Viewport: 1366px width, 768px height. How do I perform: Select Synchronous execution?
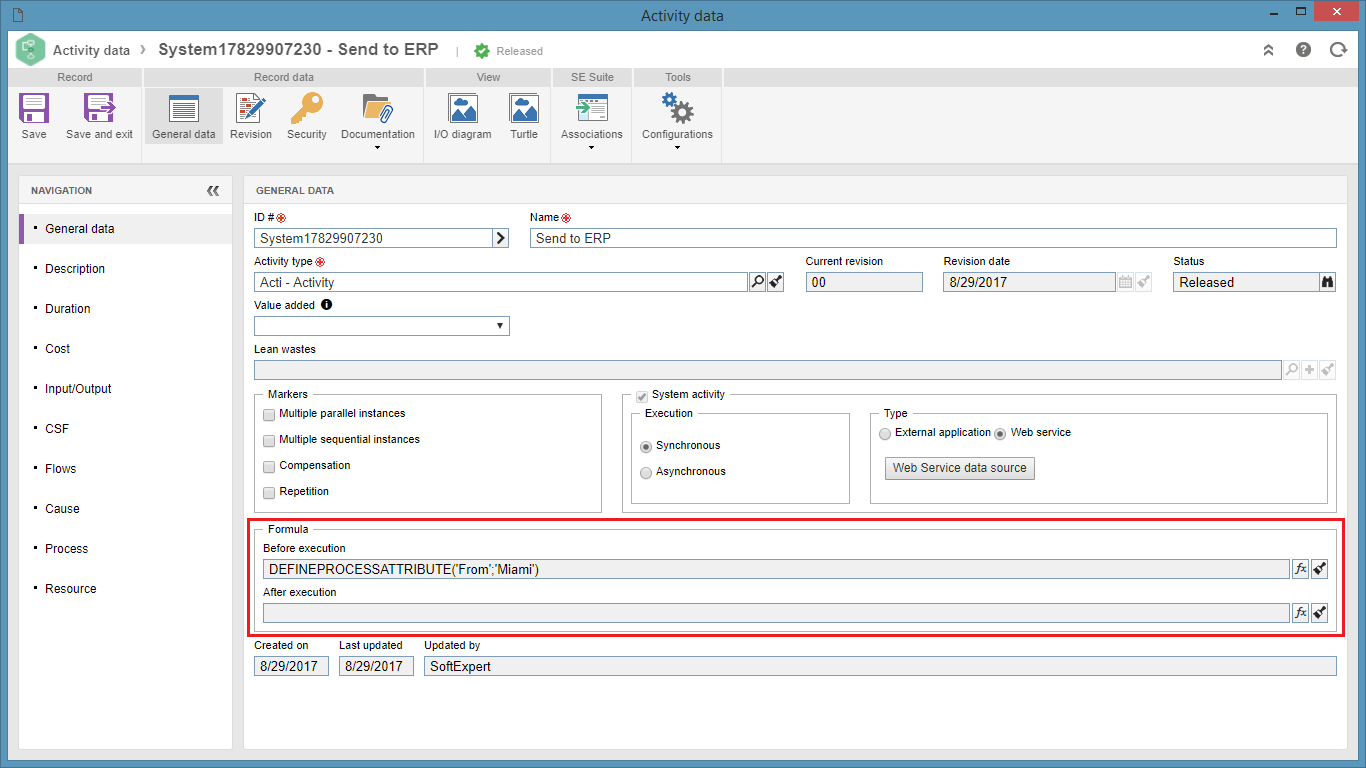(646, 446)
